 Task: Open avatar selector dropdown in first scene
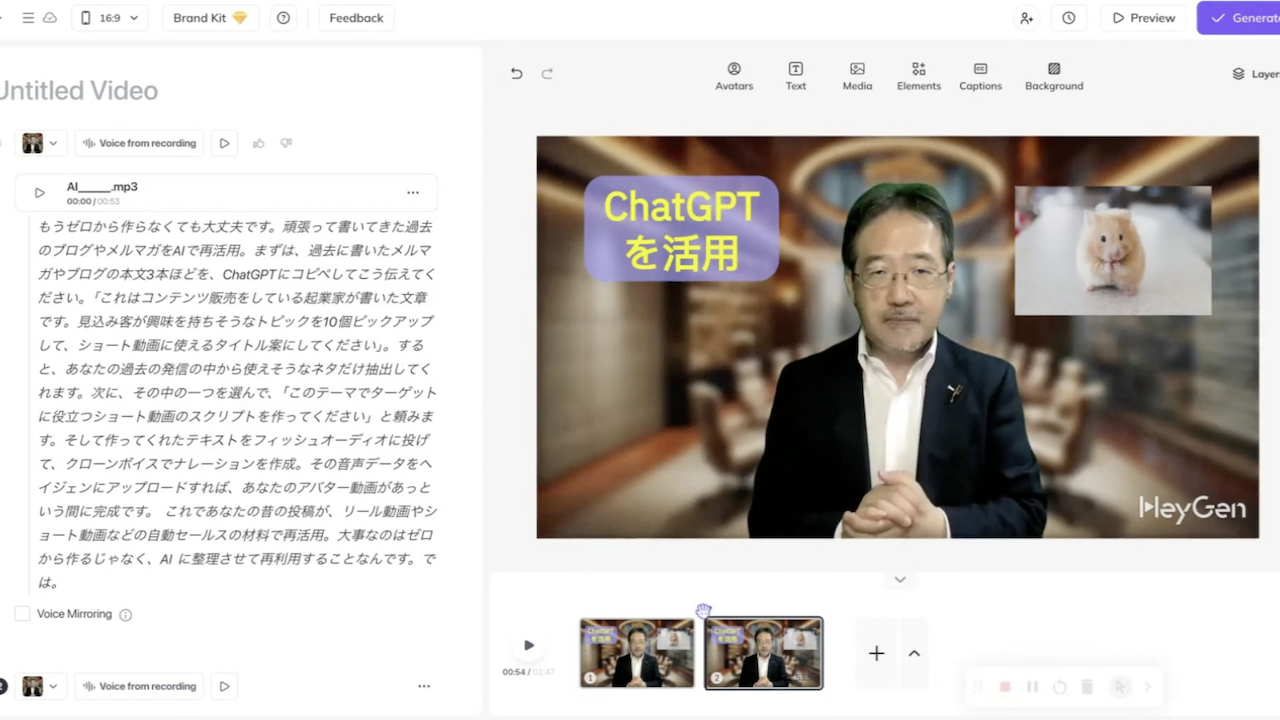40,143
